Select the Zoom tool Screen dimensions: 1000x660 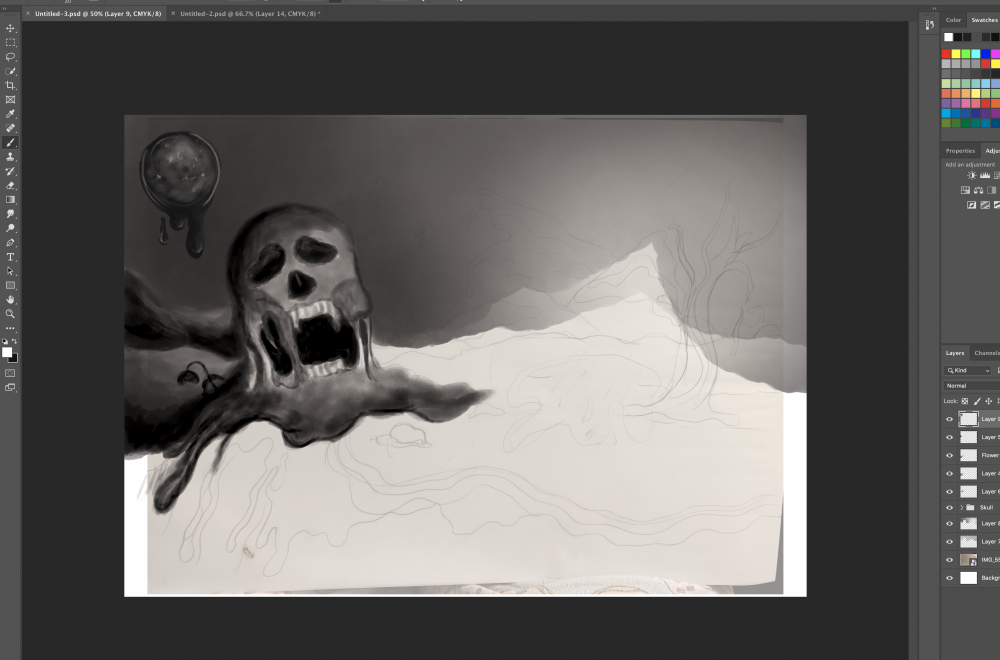11,313
